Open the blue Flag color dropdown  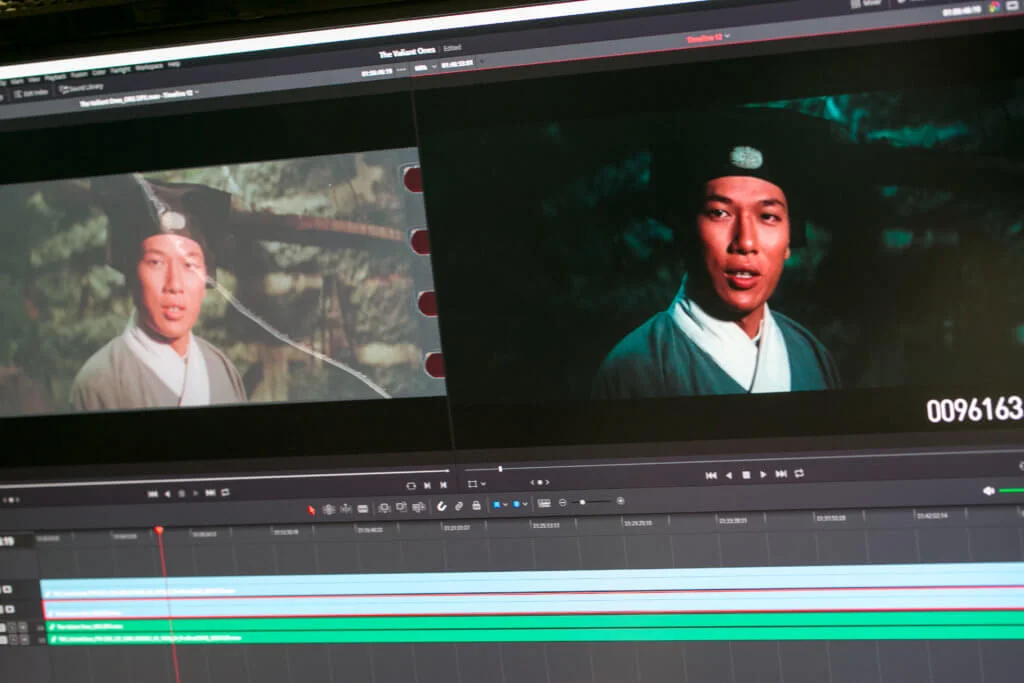(498, 504)
